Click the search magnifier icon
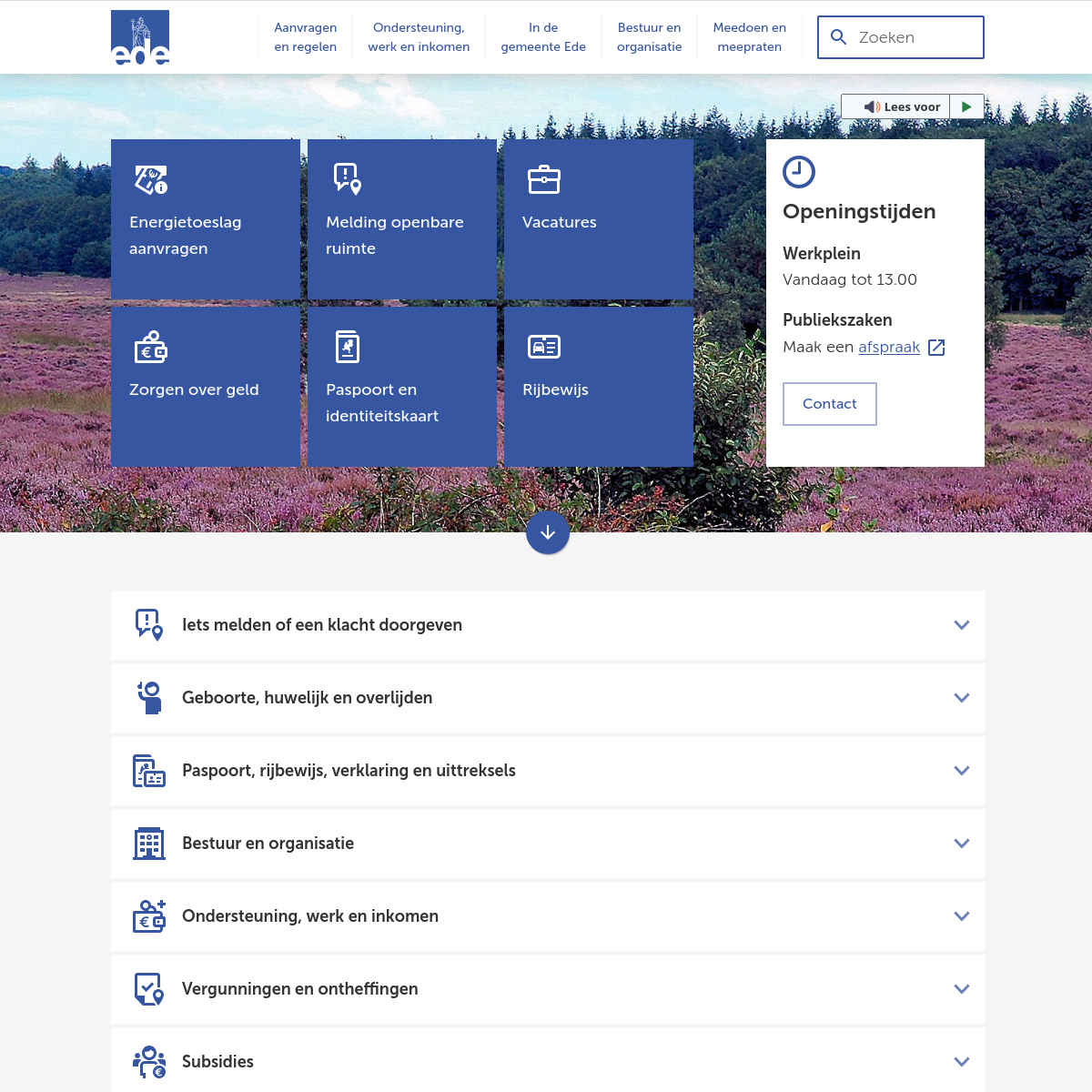 coord(839,37)
